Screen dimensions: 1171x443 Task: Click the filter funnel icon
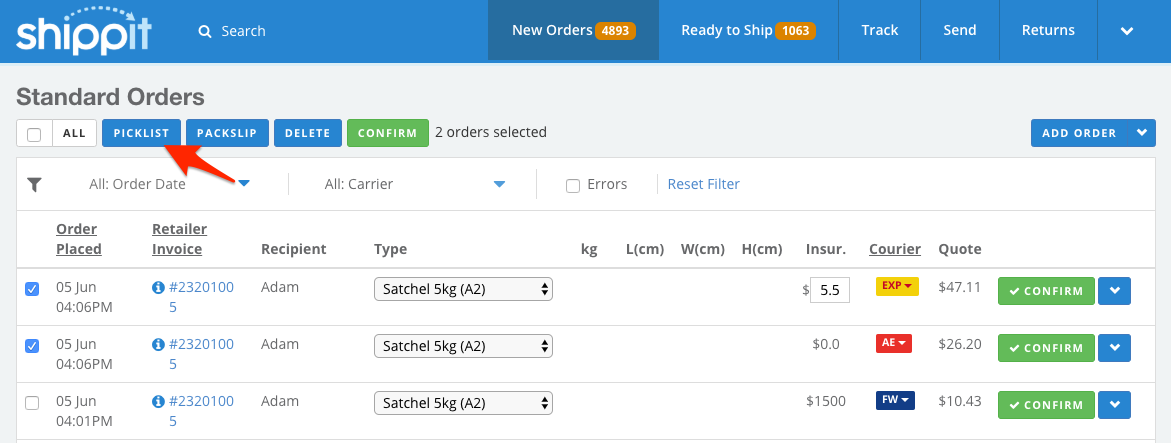35,184
